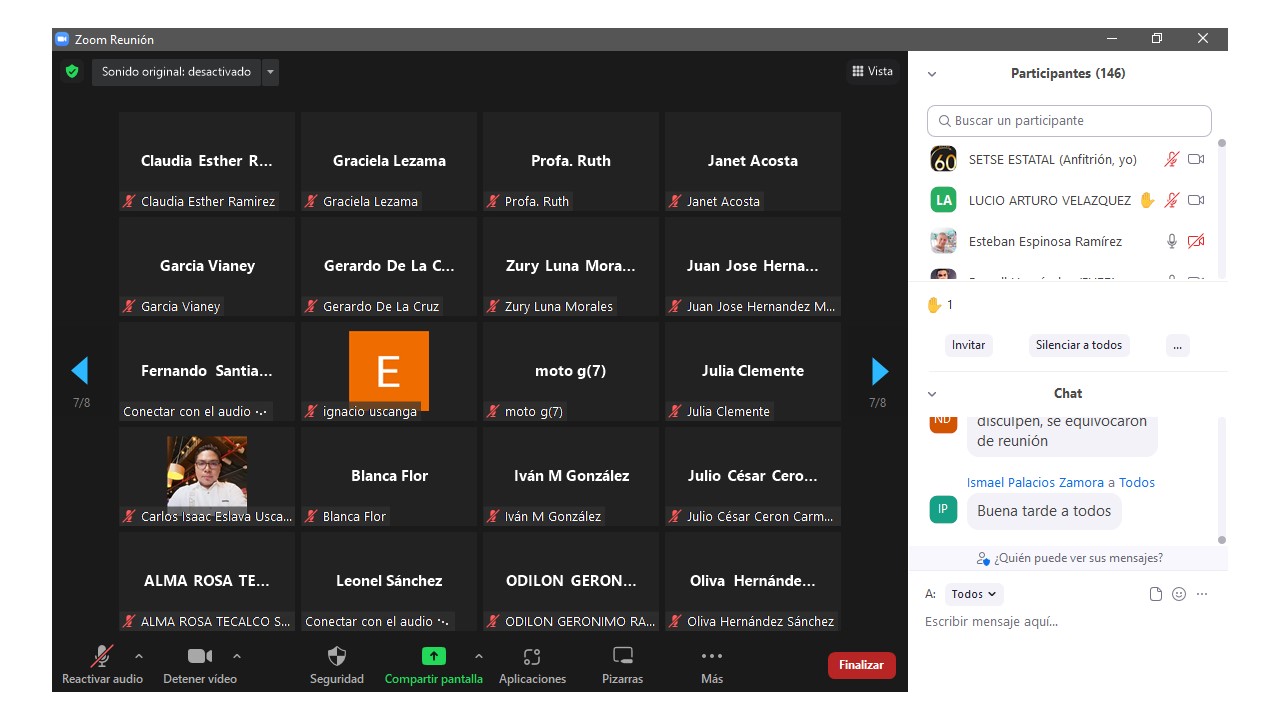The height and width of the screenshot is (720, 1280).
Task: Click the raised hand count indicator
Action: pyautogui.click(x=940, y=305)
